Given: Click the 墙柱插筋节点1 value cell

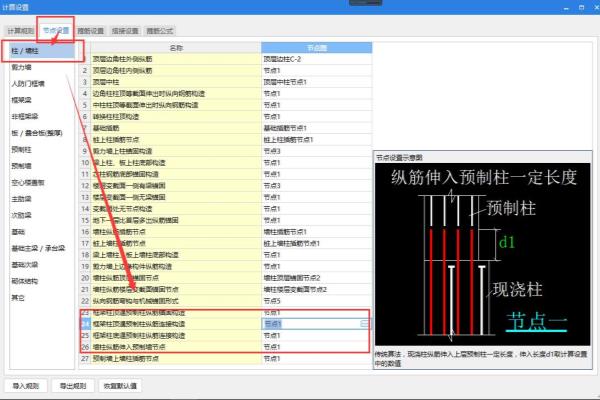Looking at the screenshot, I should (x=316, y=232).
